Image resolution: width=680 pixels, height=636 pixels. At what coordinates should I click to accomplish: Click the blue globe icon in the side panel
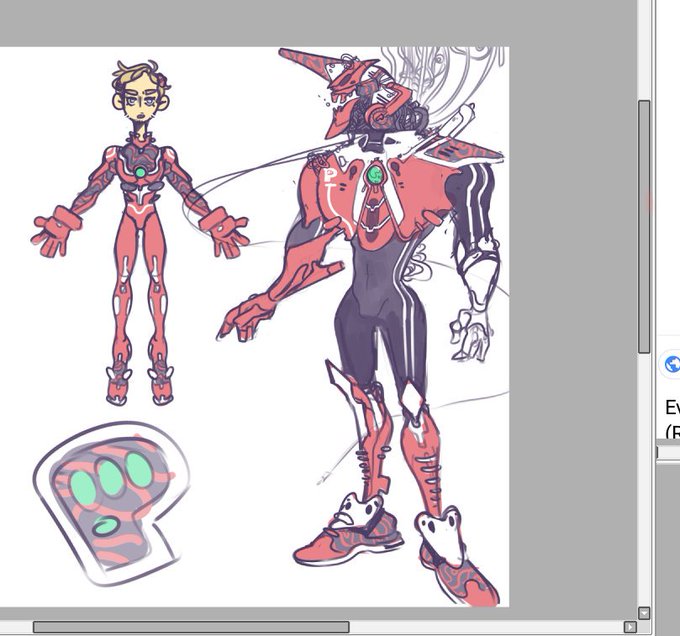[672, 364]
